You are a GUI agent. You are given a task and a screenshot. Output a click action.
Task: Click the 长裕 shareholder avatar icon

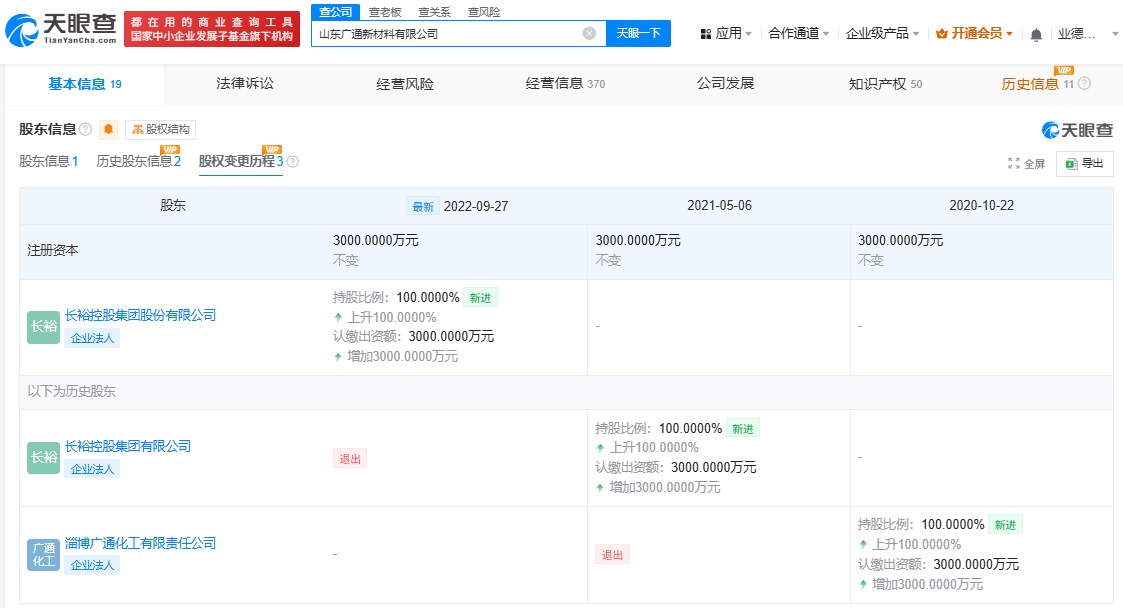click(x=43, y=326)
